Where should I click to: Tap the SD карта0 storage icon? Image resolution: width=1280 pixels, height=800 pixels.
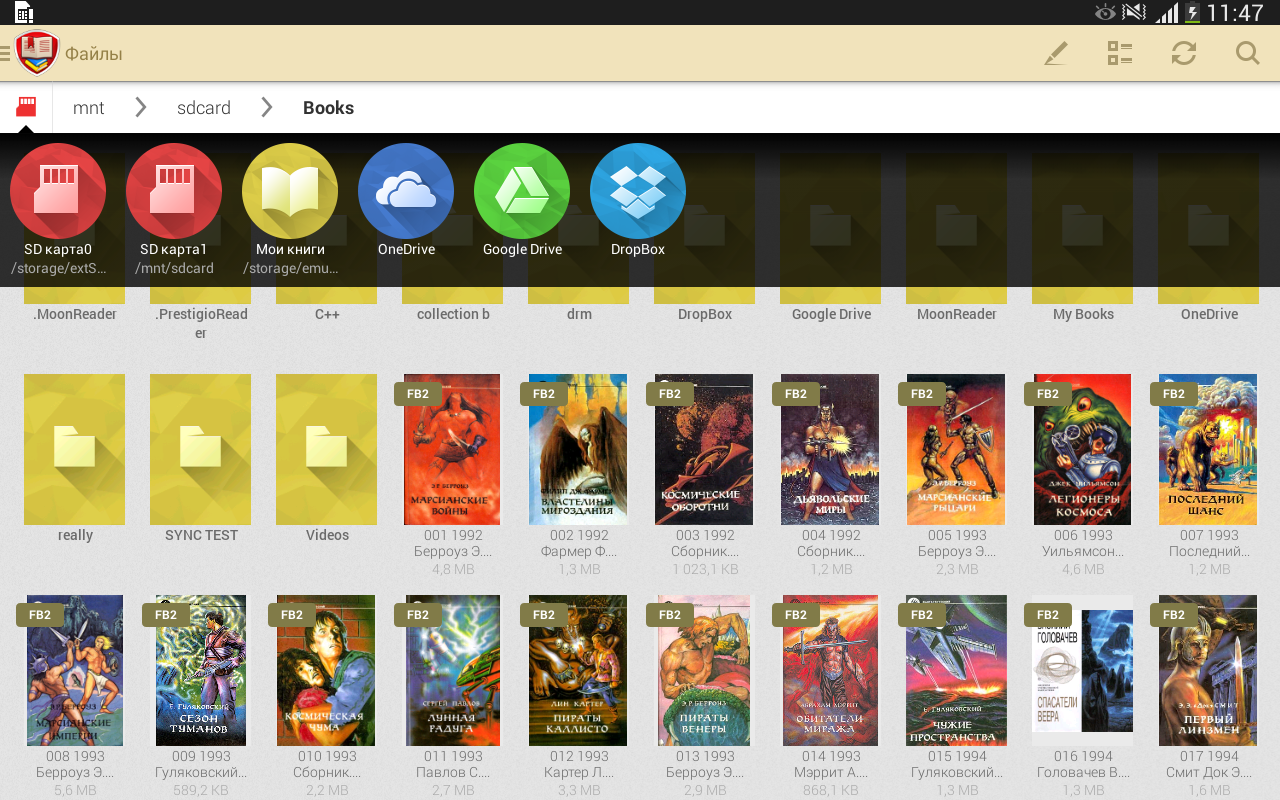point(58,191)
